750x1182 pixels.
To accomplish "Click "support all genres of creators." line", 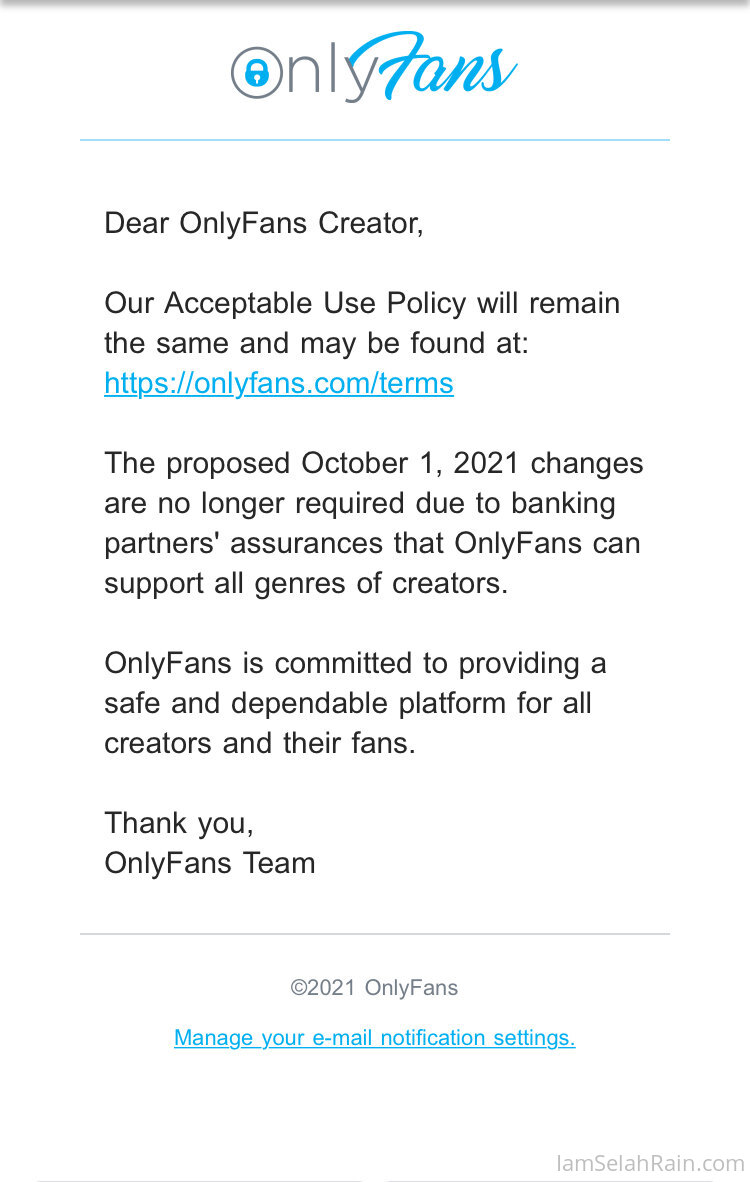I will point(306,583).
